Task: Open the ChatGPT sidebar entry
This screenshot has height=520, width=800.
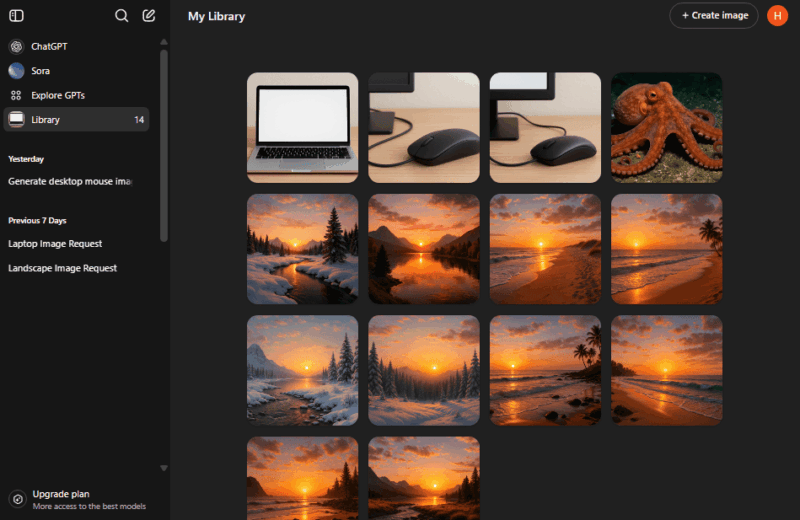Action: click(x=76, y=46)
